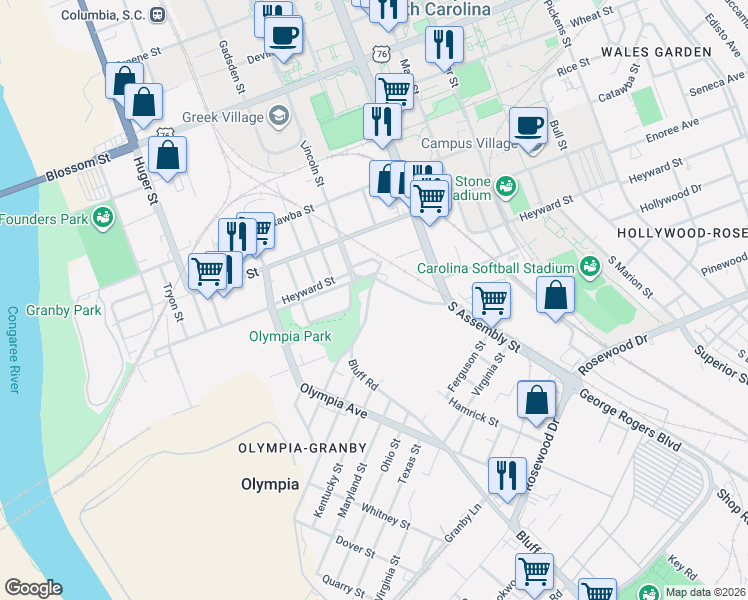Click the Founders Park green pin
The image size is (748, 600).
point(103,218)
